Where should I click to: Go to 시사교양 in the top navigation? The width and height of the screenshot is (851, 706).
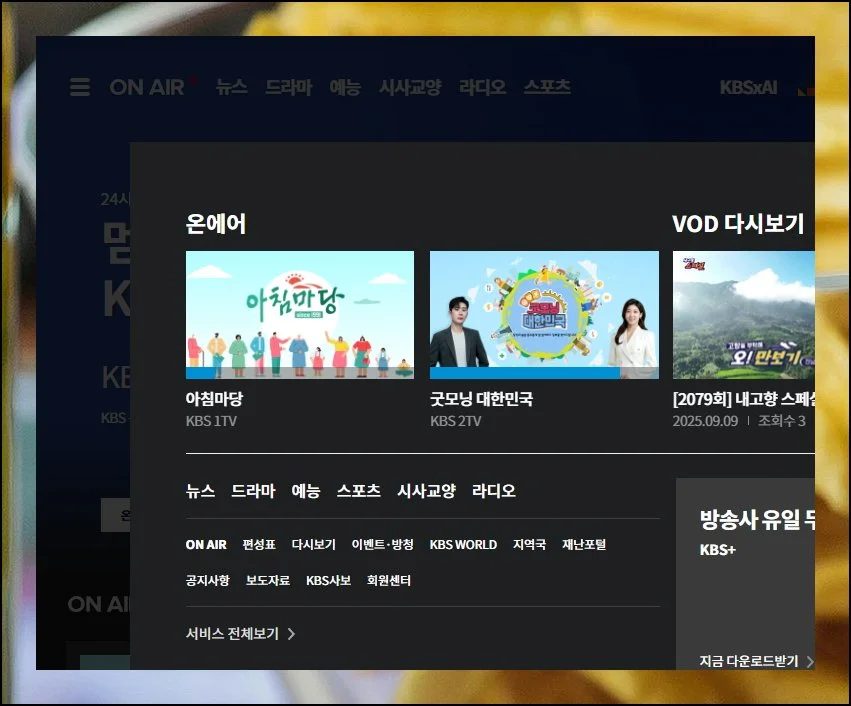[x=409, y=88]
